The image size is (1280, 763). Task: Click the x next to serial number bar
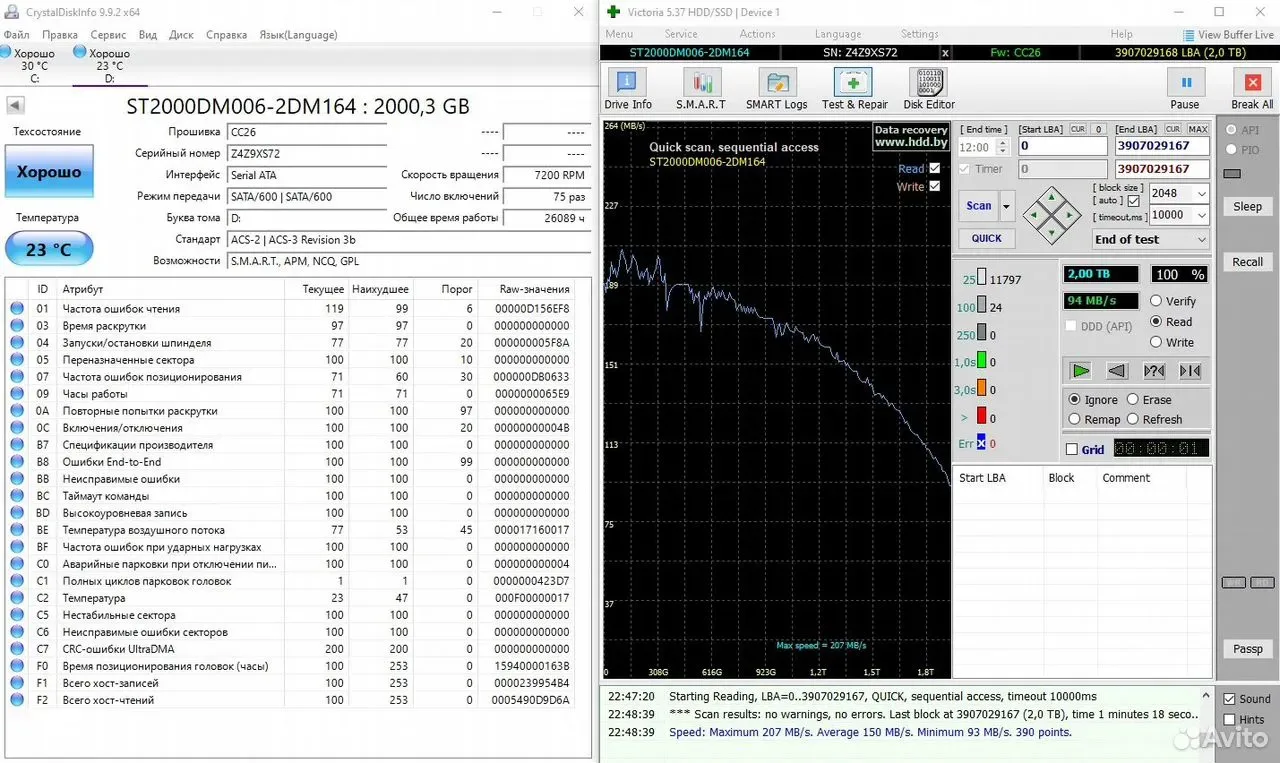tap(945, 52)
